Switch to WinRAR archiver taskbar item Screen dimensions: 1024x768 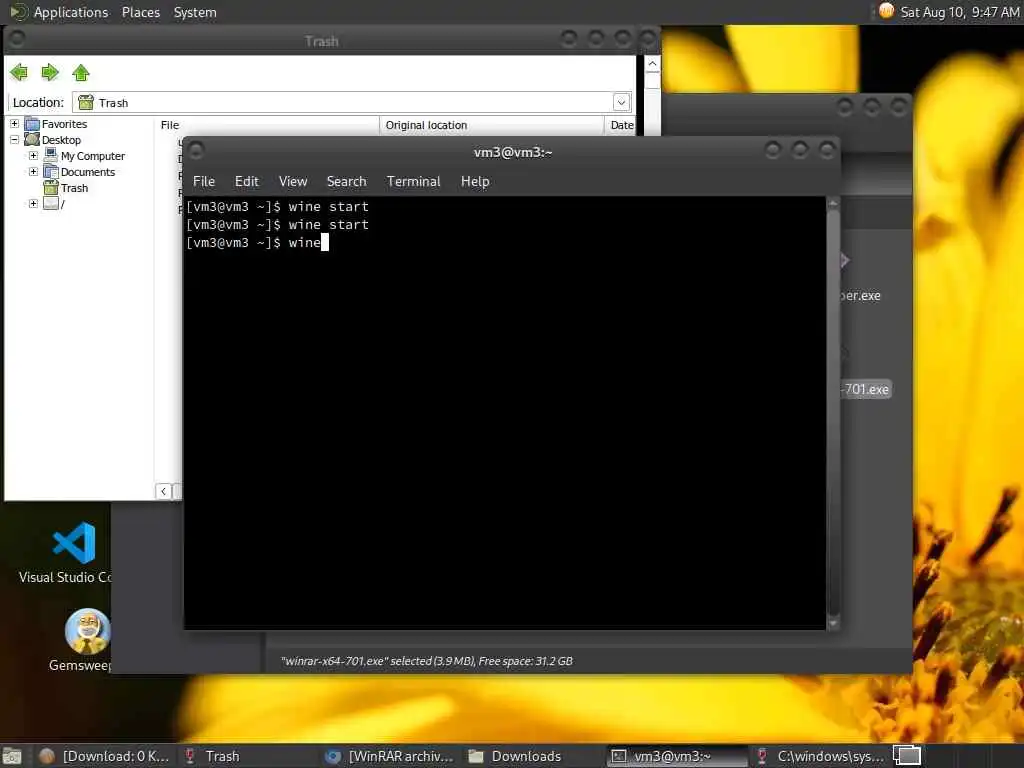click(x=391, y=756)
